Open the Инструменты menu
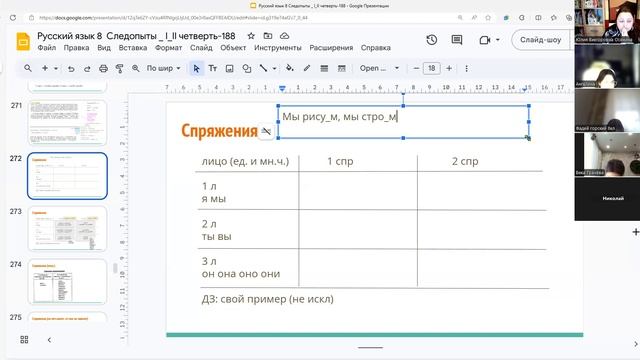Image resolution: width=640 pixels, height=360 pixels. click(x=278, y=48)
